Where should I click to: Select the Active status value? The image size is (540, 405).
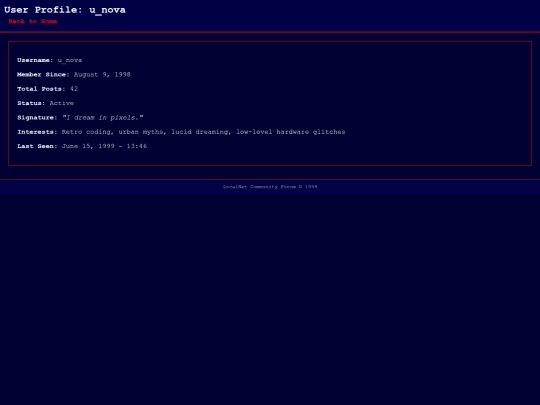(x=62, y=103)
